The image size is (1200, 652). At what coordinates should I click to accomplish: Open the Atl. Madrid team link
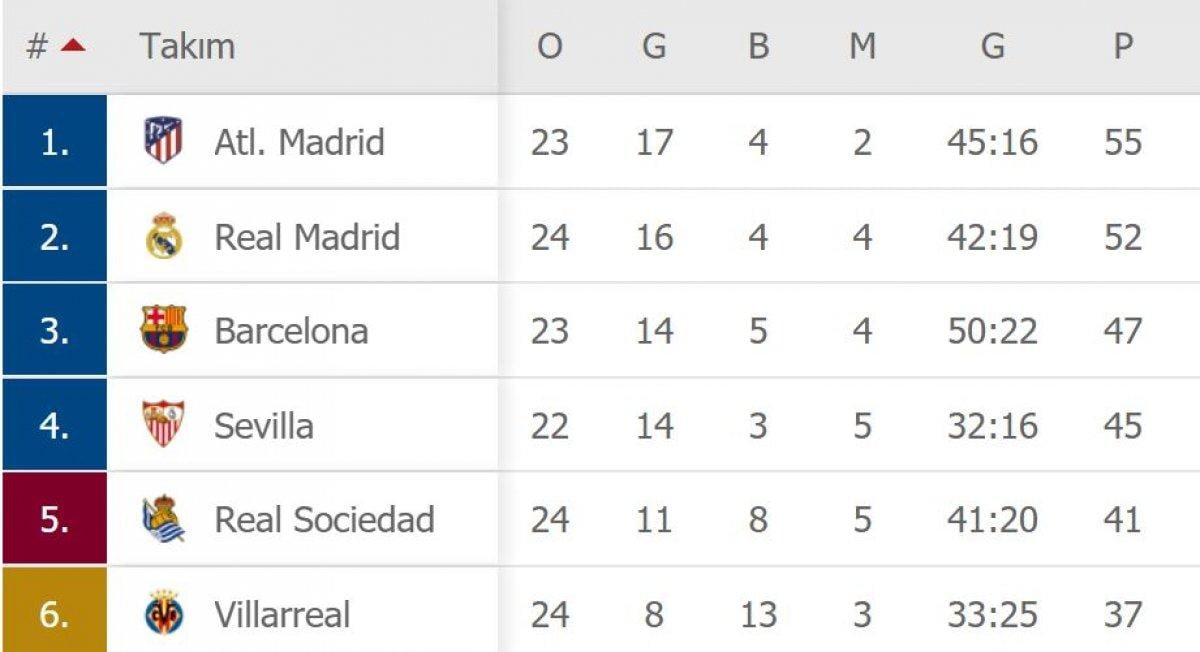tap(299, 142)
